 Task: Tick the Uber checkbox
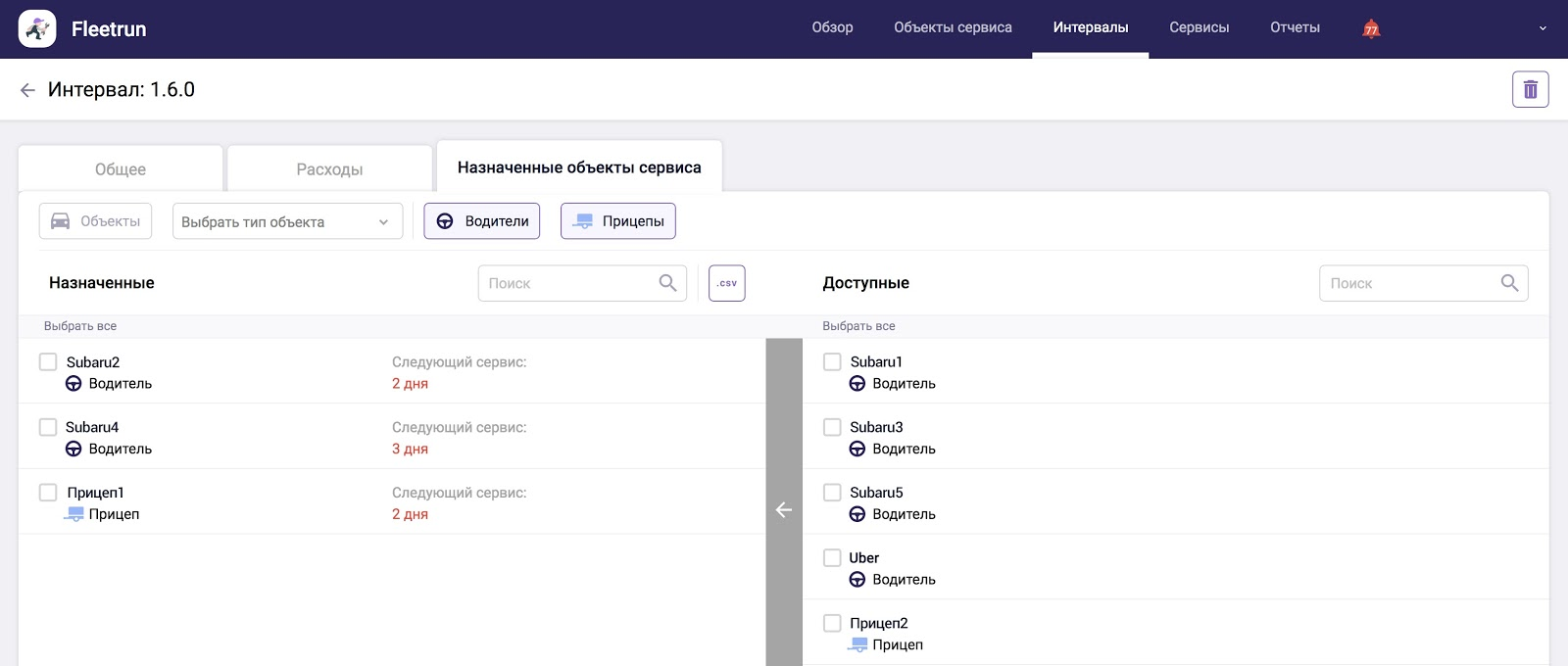click(x=832, y=558)
